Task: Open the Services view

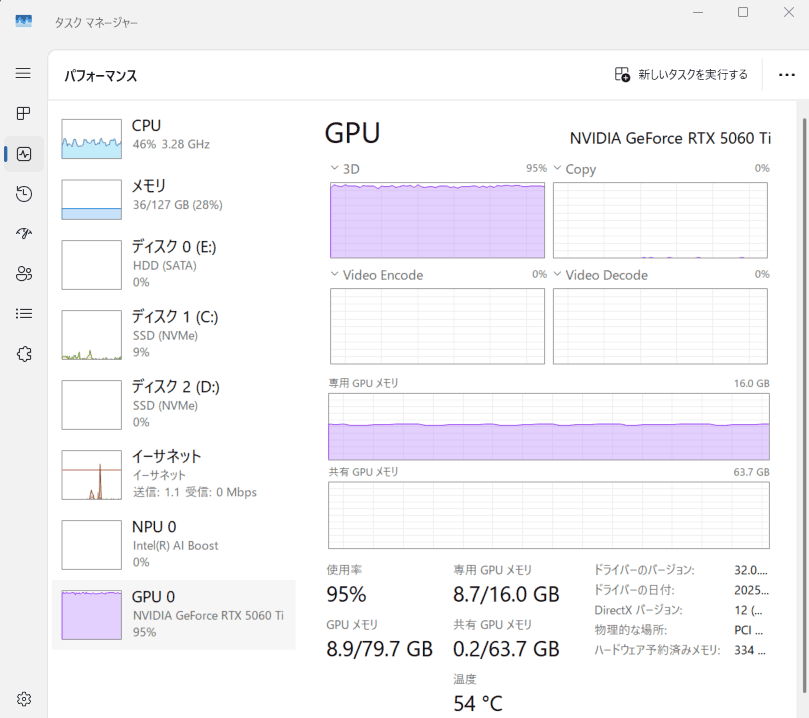Action: point(23,353)
